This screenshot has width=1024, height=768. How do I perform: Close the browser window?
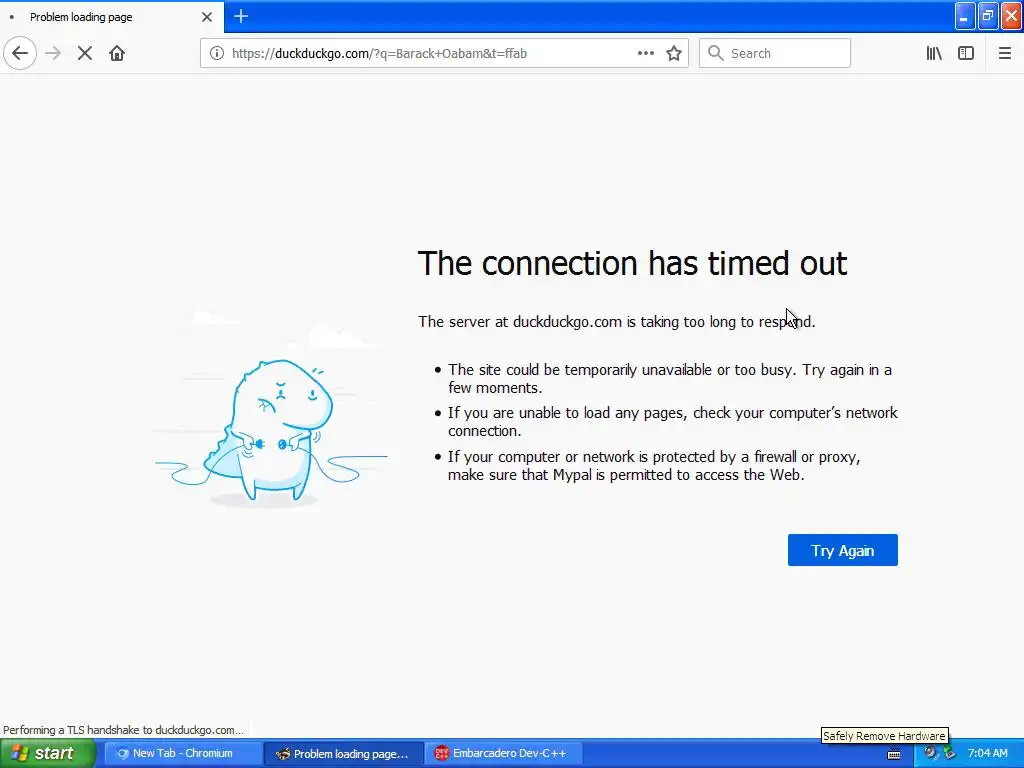pyautogui.click(x=1011, y=16)
